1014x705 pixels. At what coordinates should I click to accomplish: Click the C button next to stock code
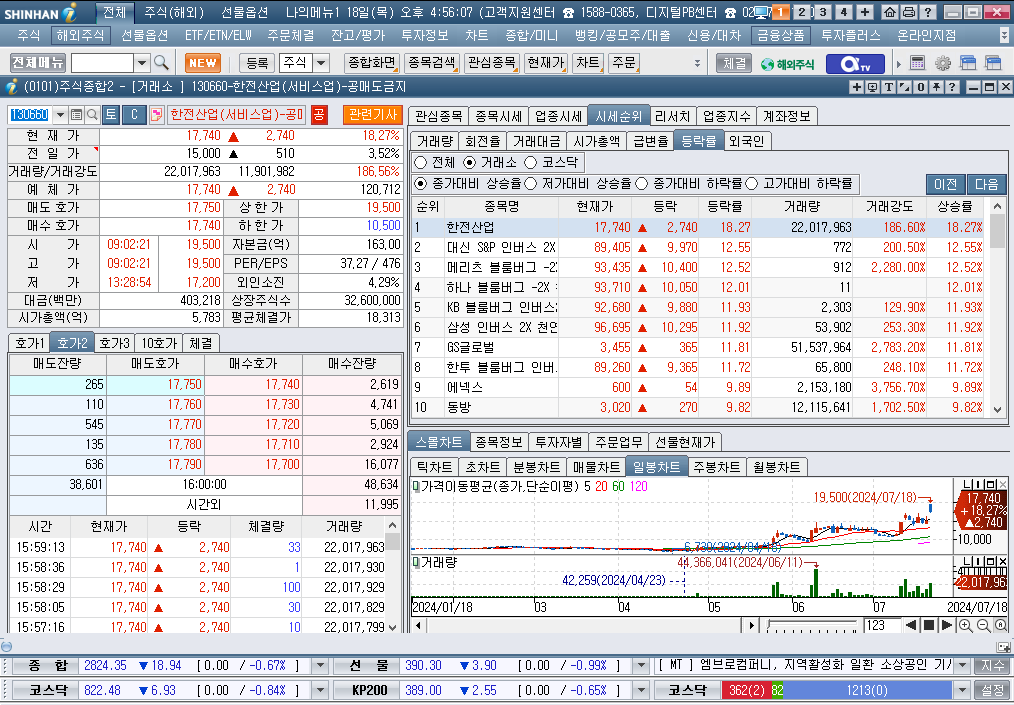(135, 114)
